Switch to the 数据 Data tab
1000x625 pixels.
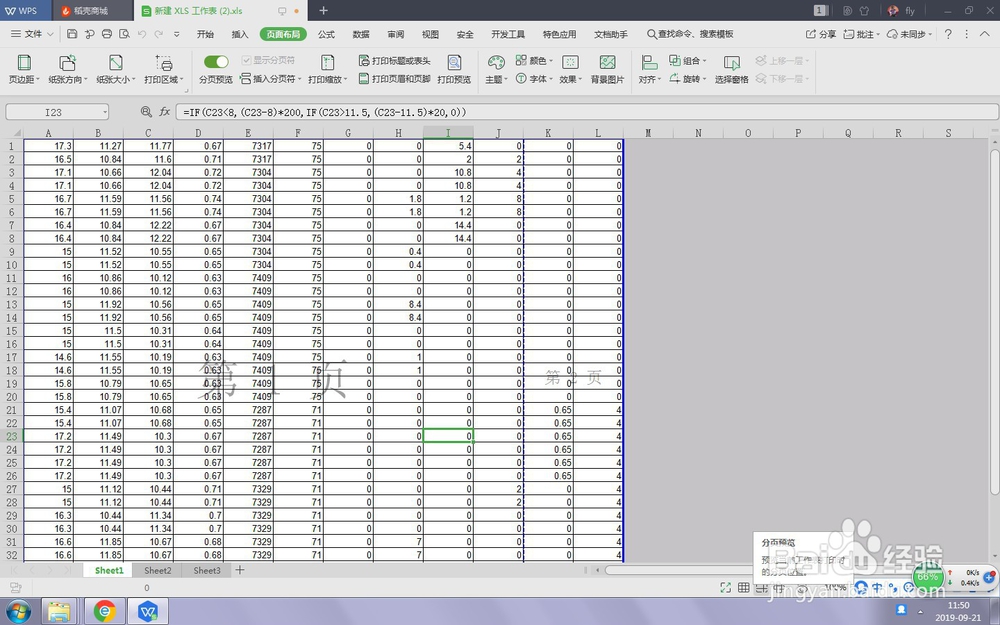pyautogui.click(x=361, y=34)
